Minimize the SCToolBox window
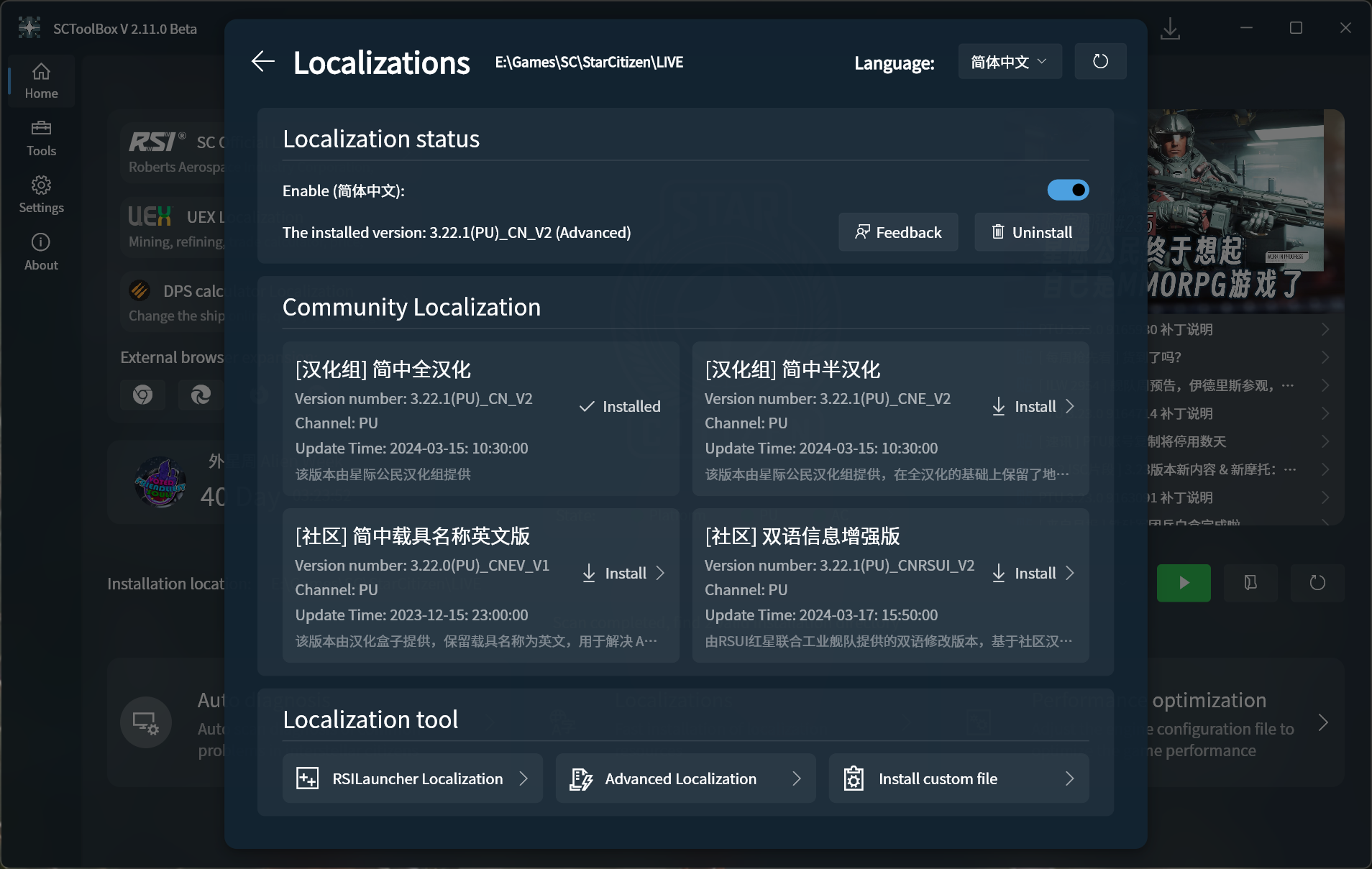The width and height of the screenshot is (1372, 869). pos(1246,28)
